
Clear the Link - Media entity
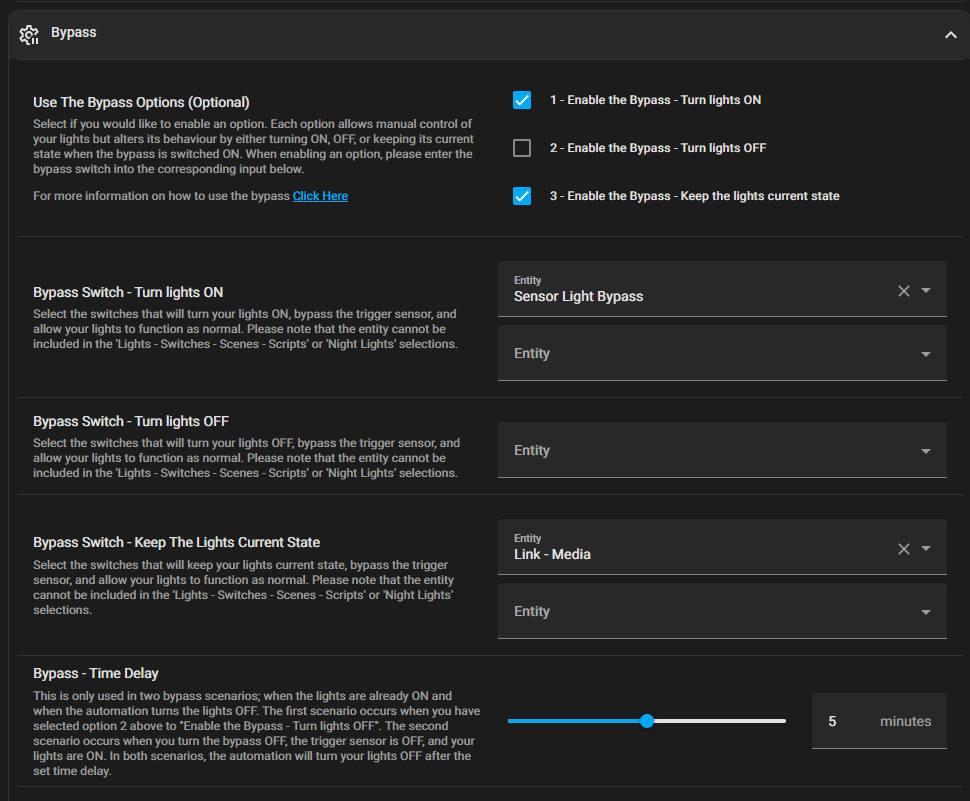(x=904, y=549)
